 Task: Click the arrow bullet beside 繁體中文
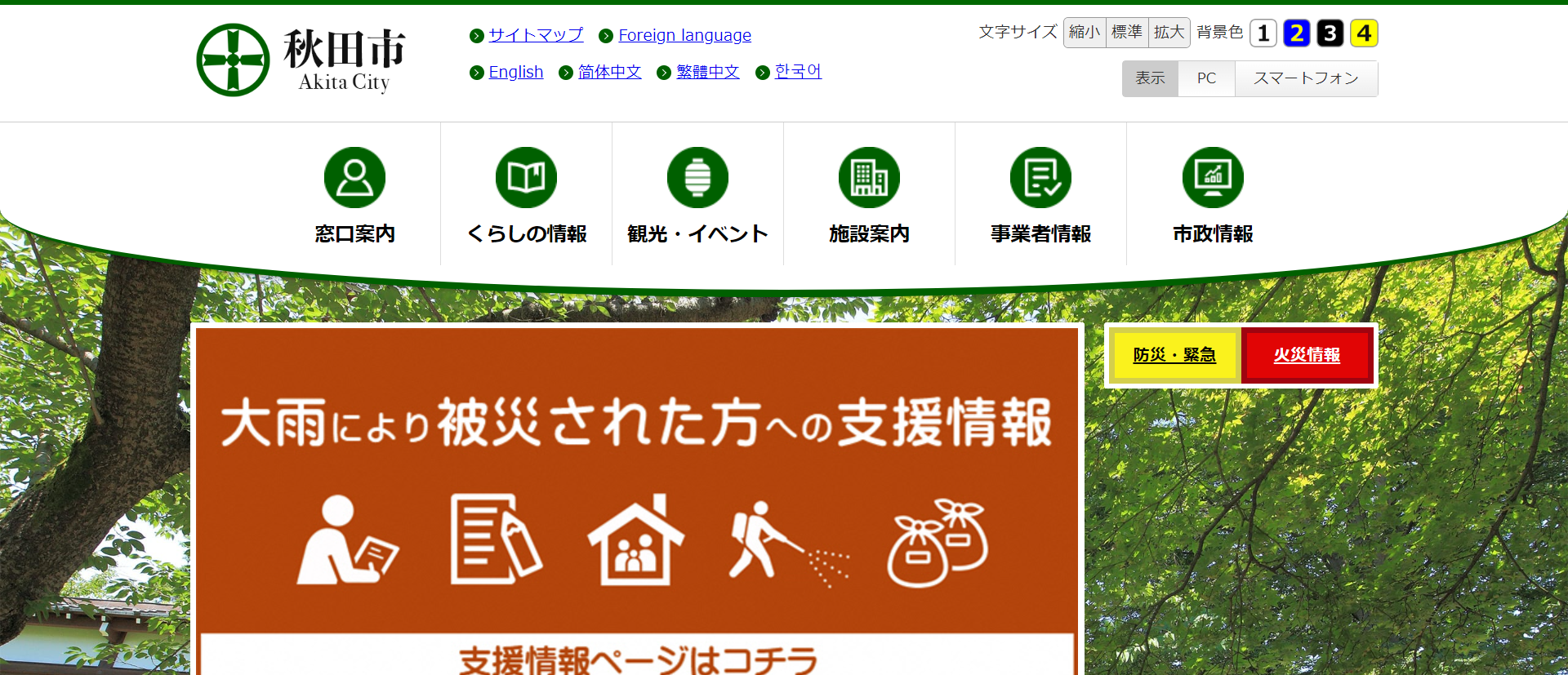(664, 73)
